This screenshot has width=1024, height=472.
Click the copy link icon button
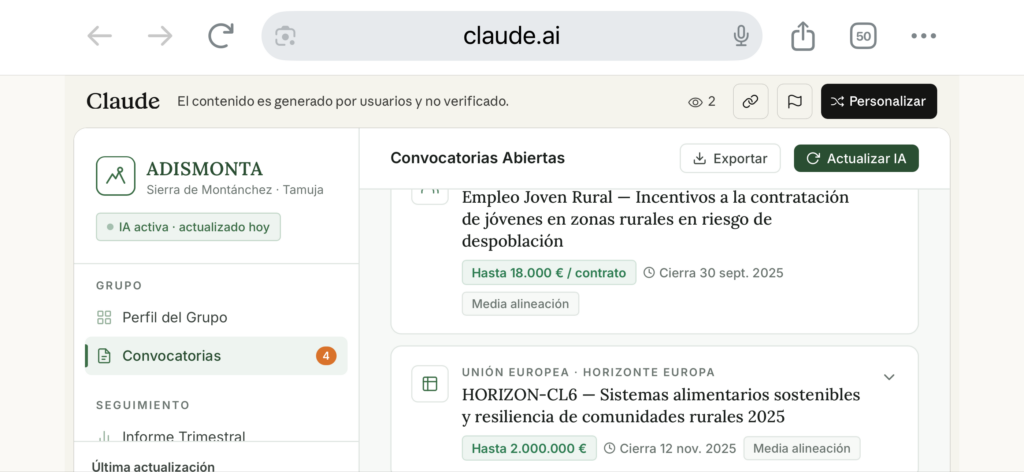click(x=751, y=101)
